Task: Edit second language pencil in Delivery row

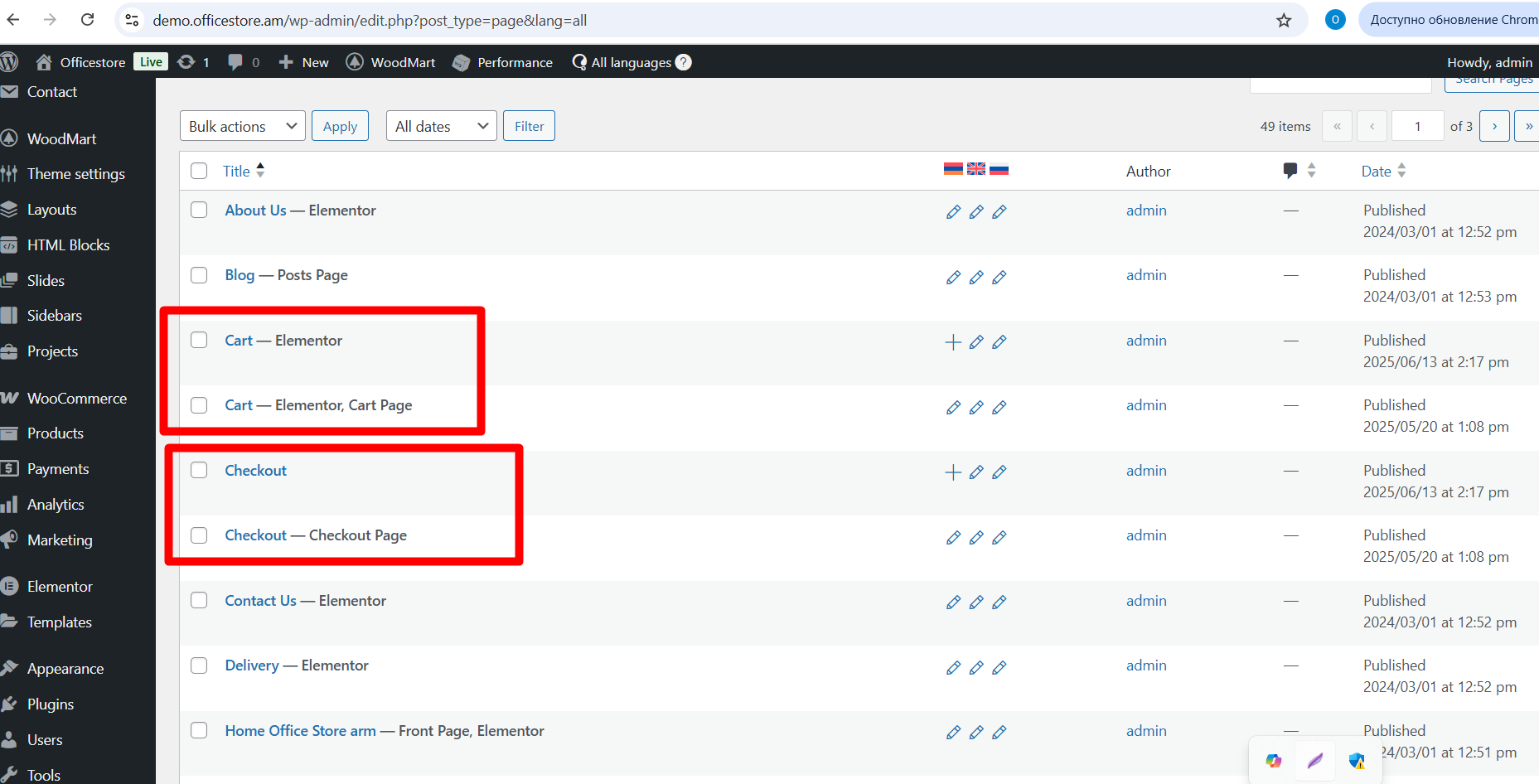Action: click(x=976, y=667)
